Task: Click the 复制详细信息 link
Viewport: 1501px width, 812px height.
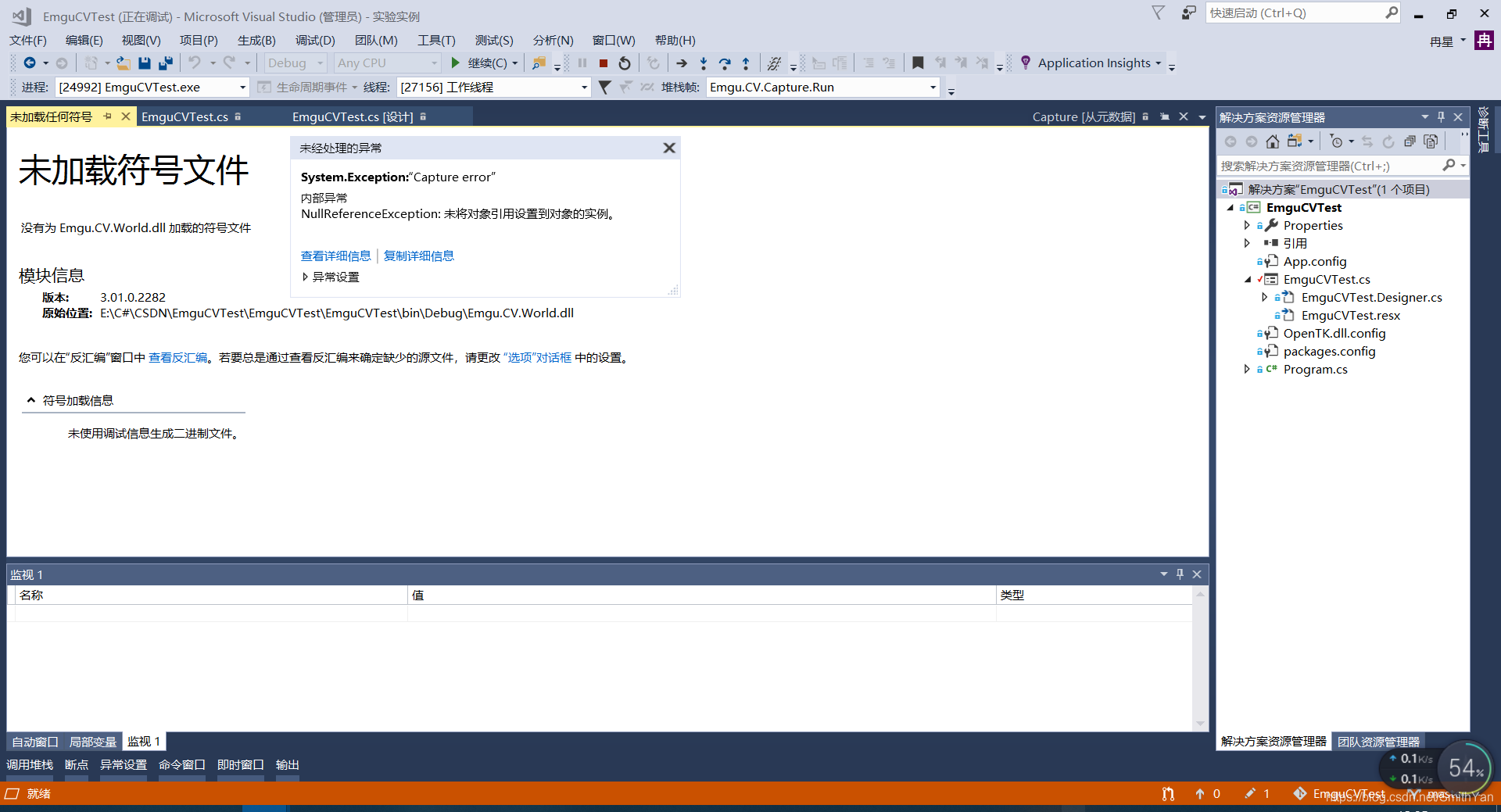Action: pyautogui.click(x=418, y=256)
